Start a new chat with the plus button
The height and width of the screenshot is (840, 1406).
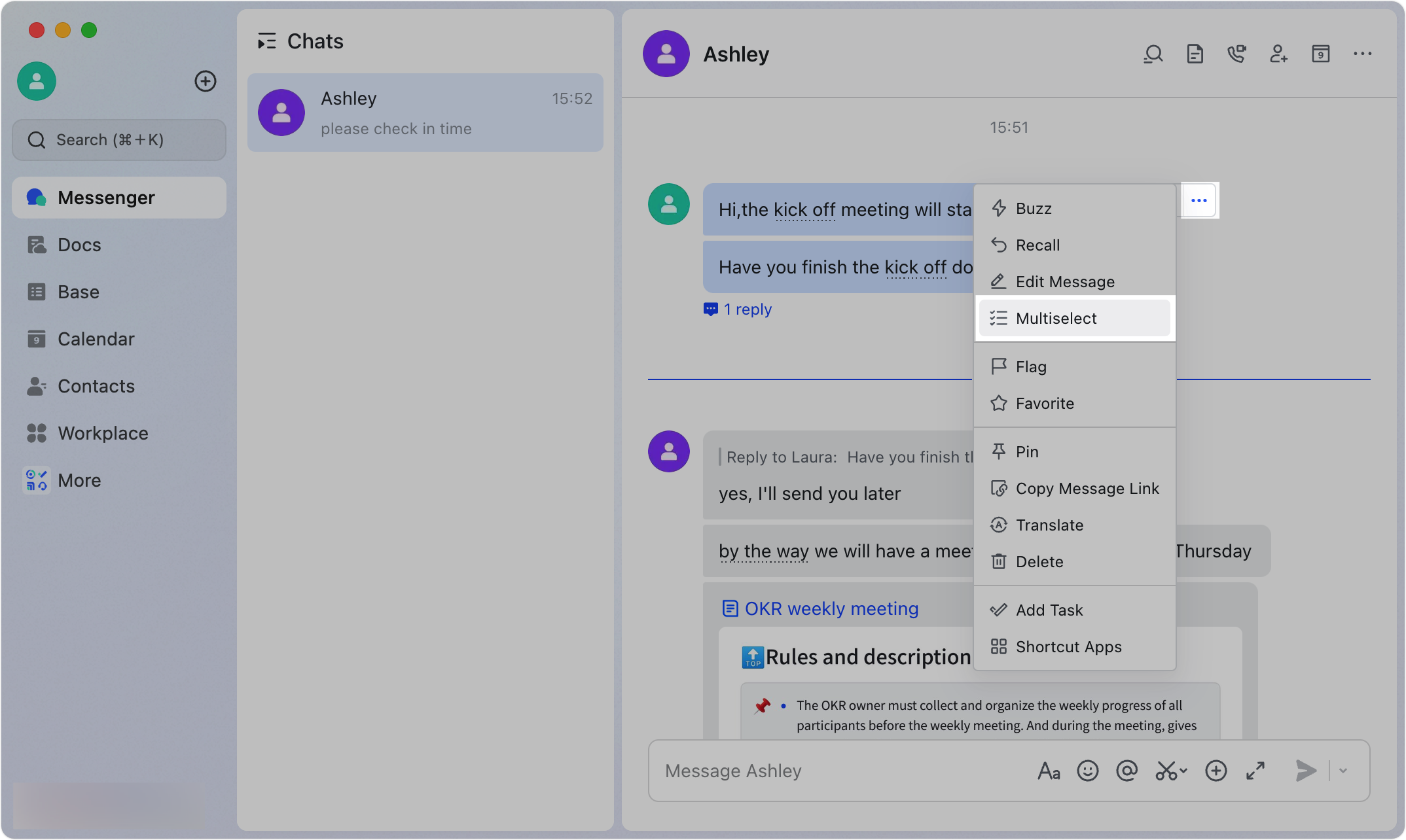[x=206, y=81]
